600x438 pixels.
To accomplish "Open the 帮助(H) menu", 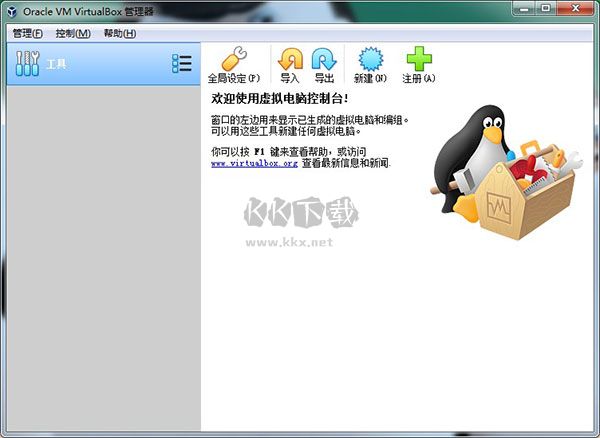I will pyautogui.click(x=120, y=34).
